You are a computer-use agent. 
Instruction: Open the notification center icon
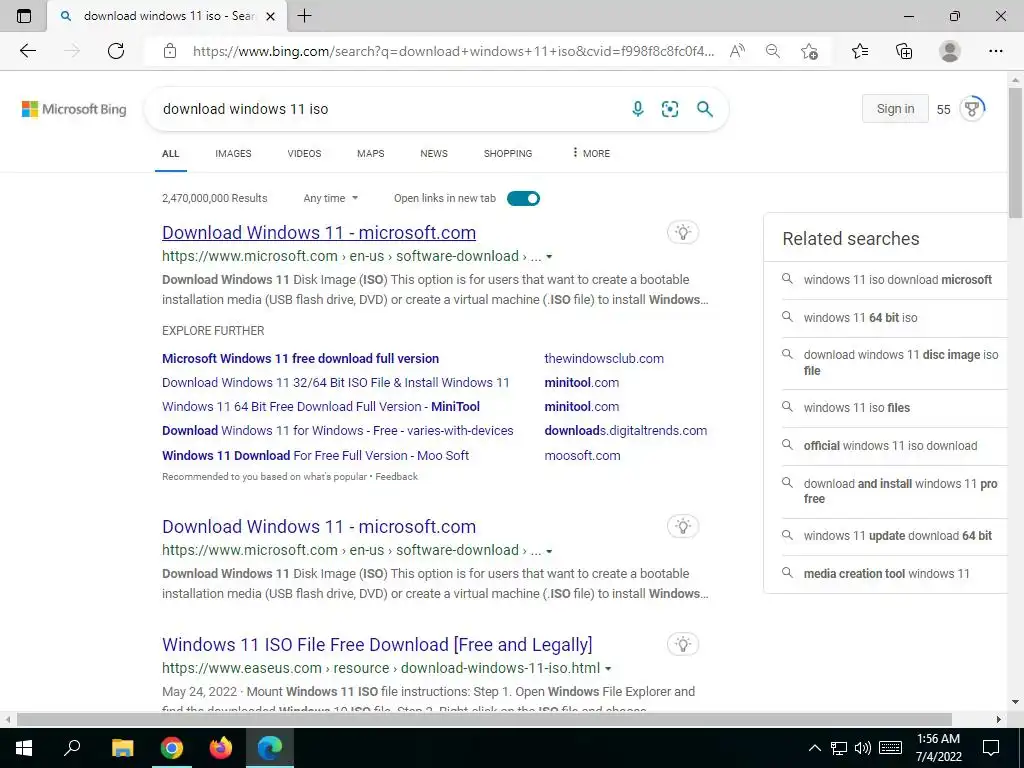click(x=991, y=747)
